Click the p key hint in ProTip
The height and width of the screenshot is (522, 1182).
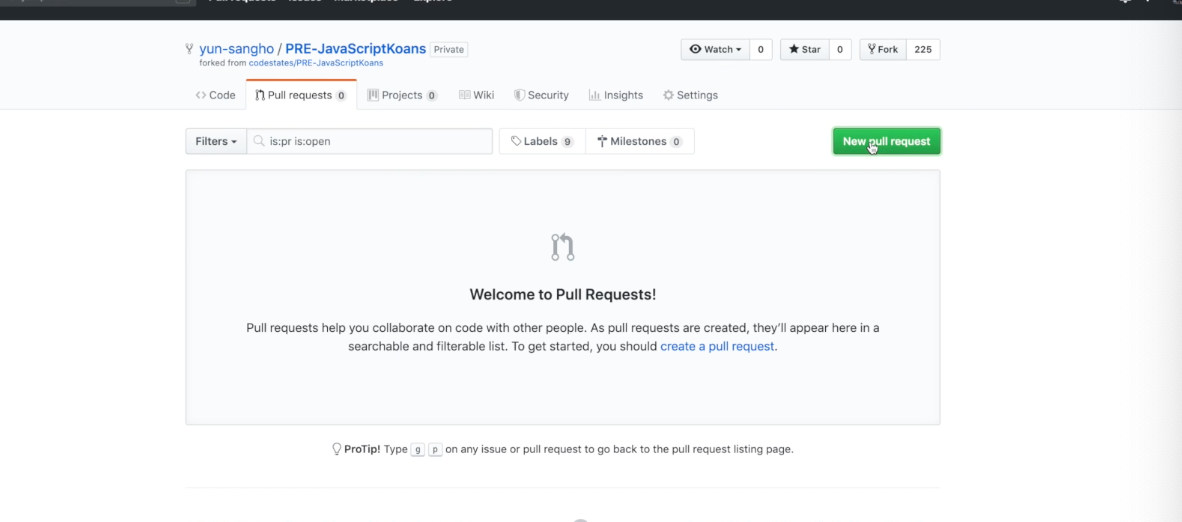click(x=436, y=450)
